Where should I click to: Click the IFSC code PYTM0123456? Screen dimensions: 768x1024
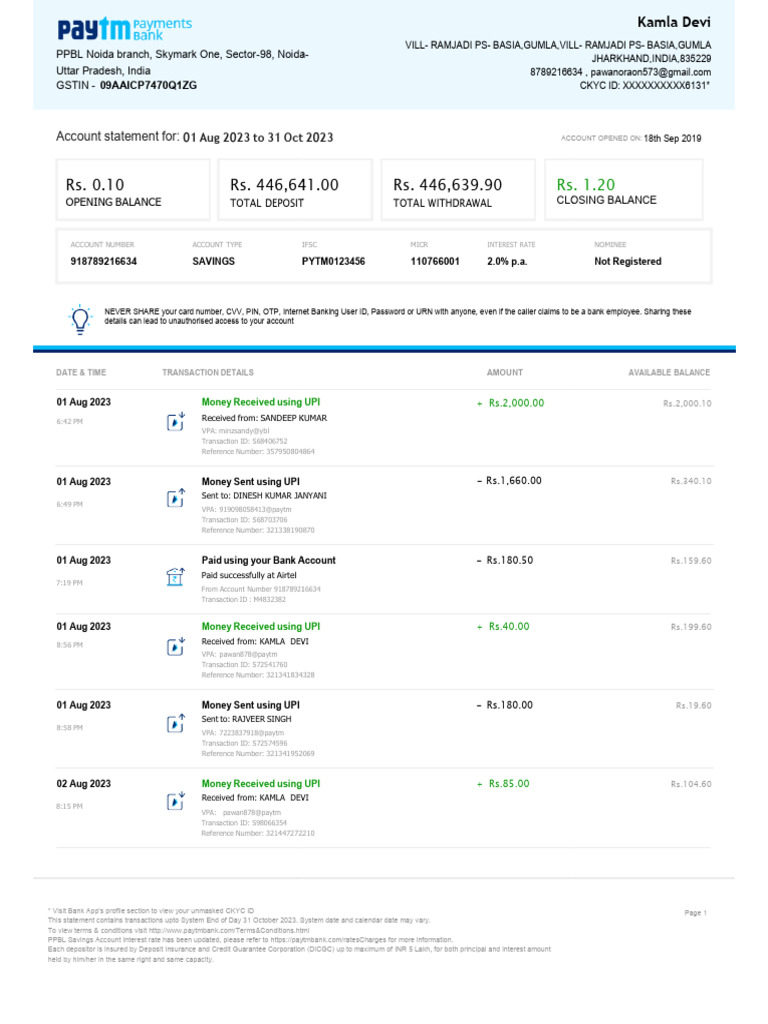pos(333,261)
